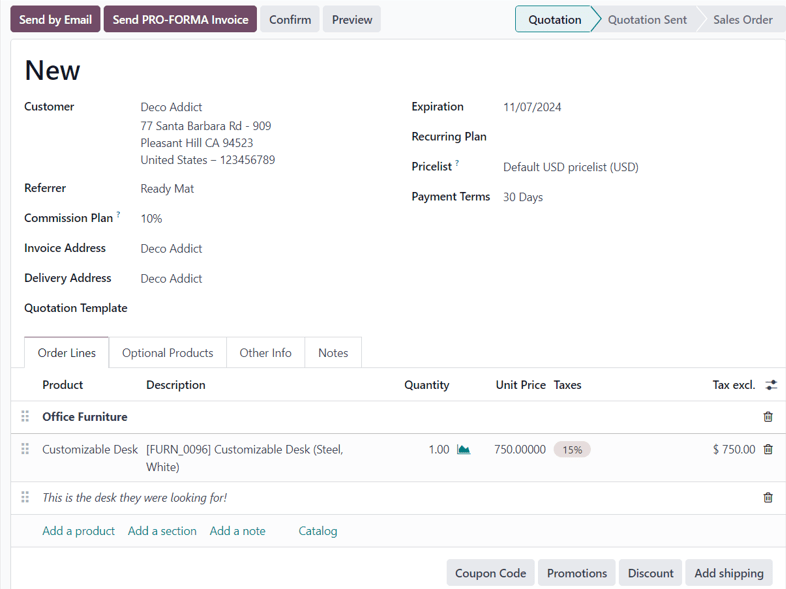Open the Catalog link

click(317, 531)
